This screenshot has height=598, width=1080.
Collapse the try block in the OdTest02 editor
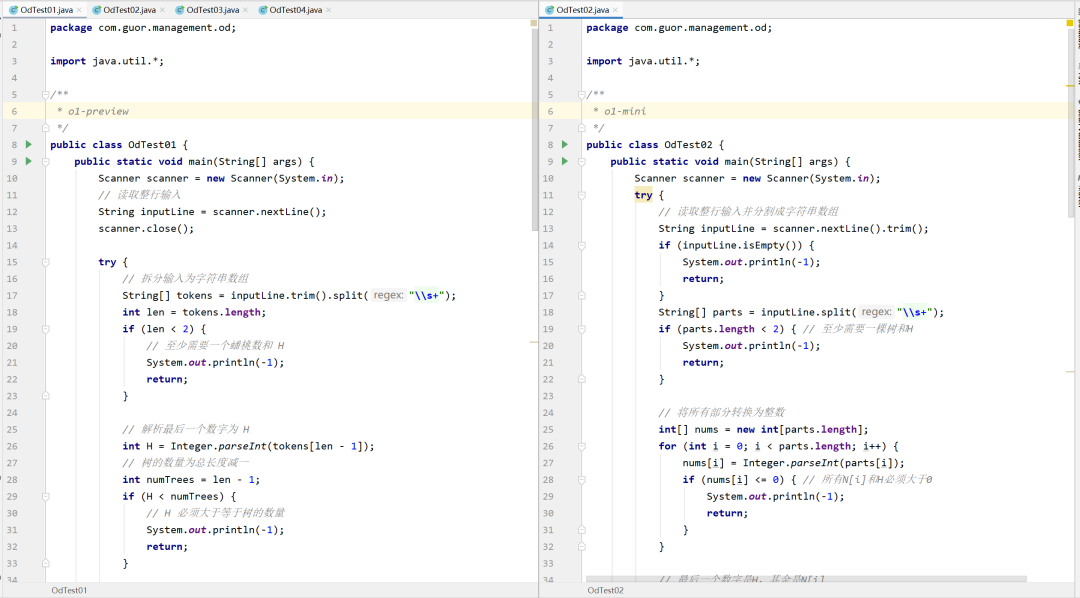[x=582, y=195]
